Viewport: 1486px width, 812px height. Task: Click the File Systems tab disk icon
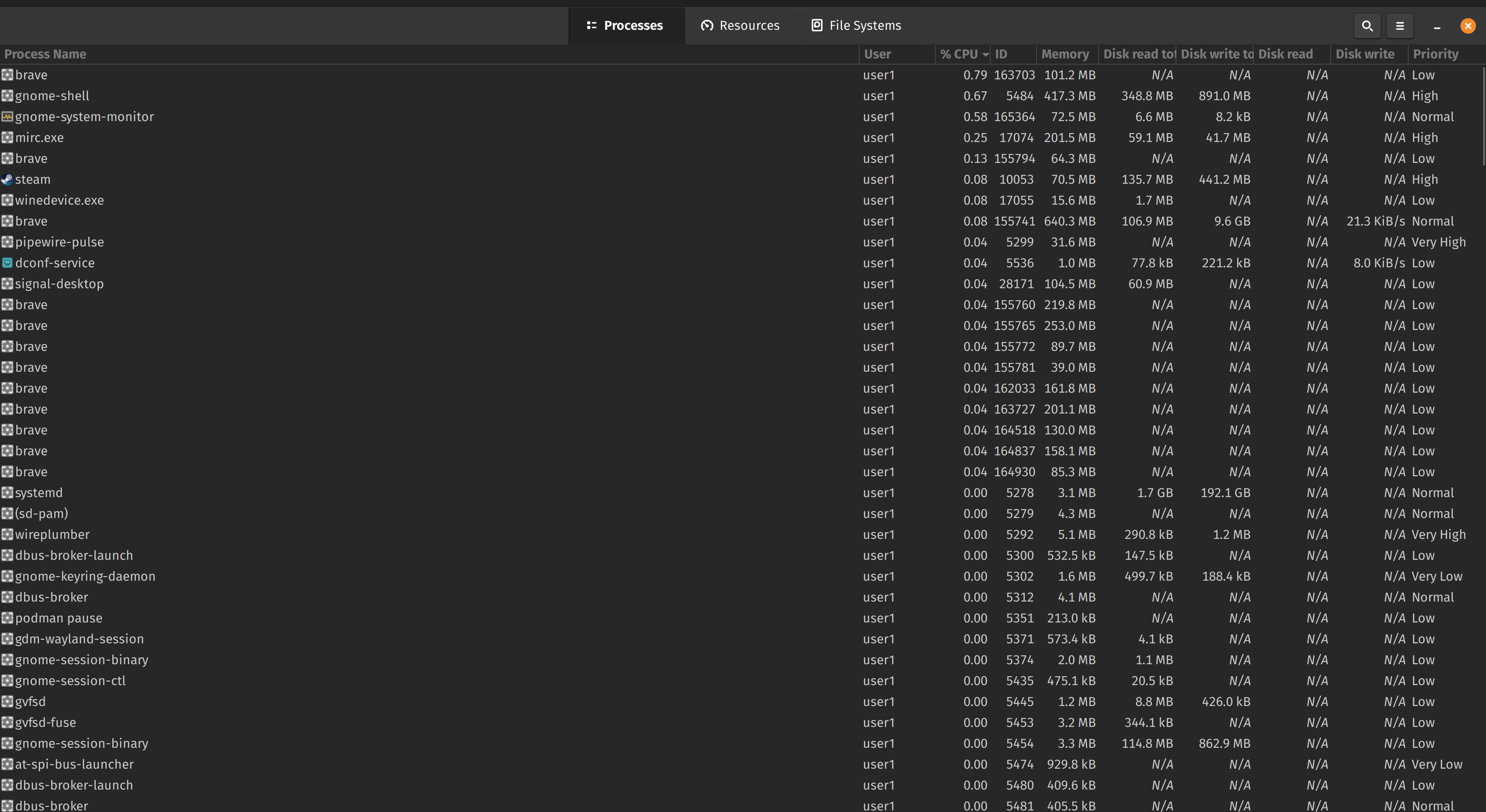[817, 26]
